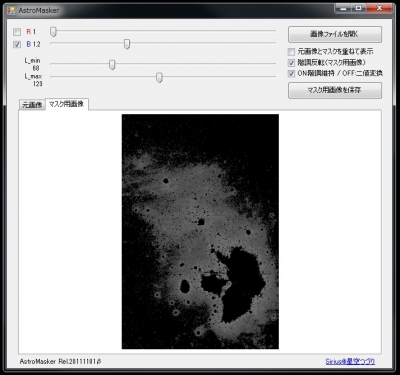This screenshot has width=400, height=375.
Task: Maximize the AstroMasker window
Action: tap(359, 8)
